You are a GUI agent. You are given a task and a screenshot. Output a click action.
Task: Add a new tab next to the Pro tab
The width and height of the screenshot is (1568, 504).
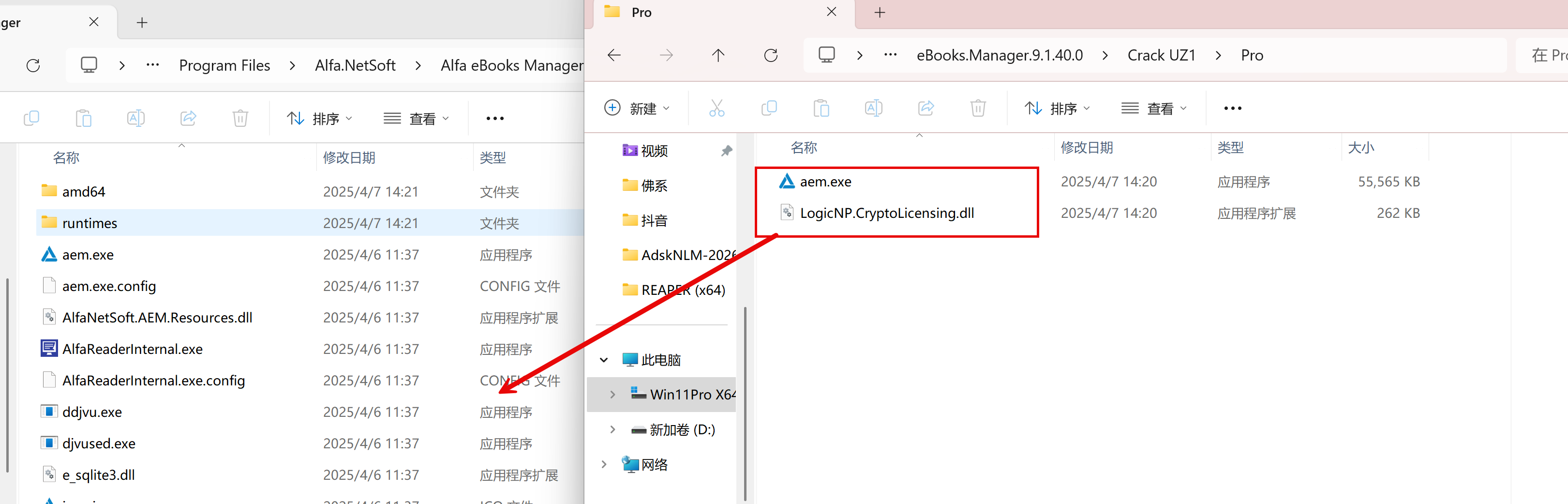click(x=880, y=13)
